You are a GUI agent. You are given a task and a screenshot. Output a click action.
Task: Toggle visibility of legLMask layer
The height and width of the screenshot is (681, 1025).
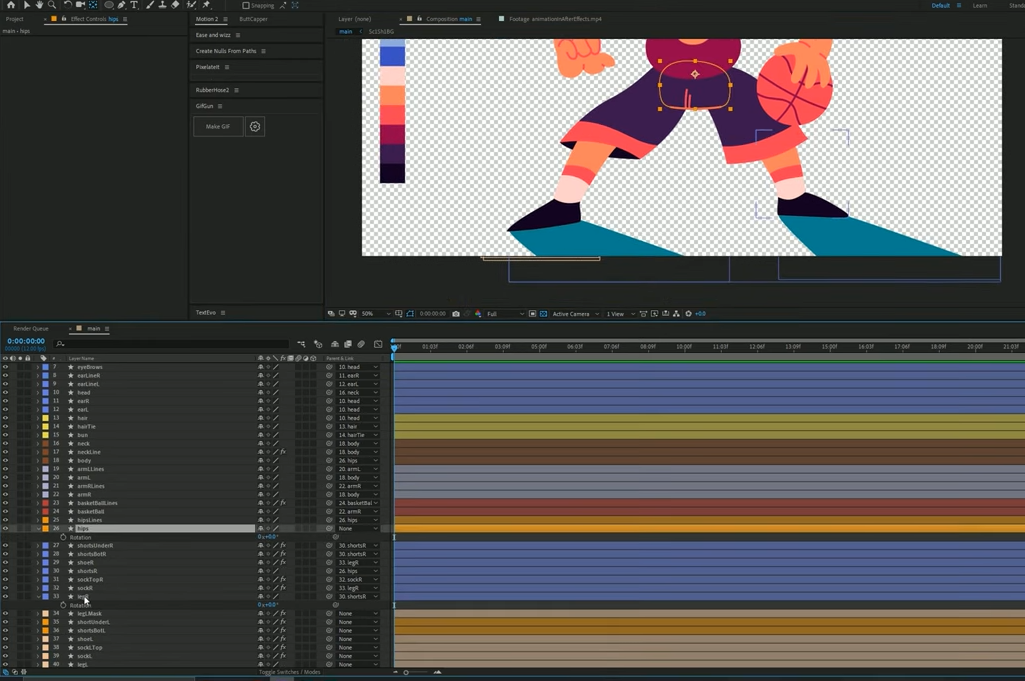(5, 614)
